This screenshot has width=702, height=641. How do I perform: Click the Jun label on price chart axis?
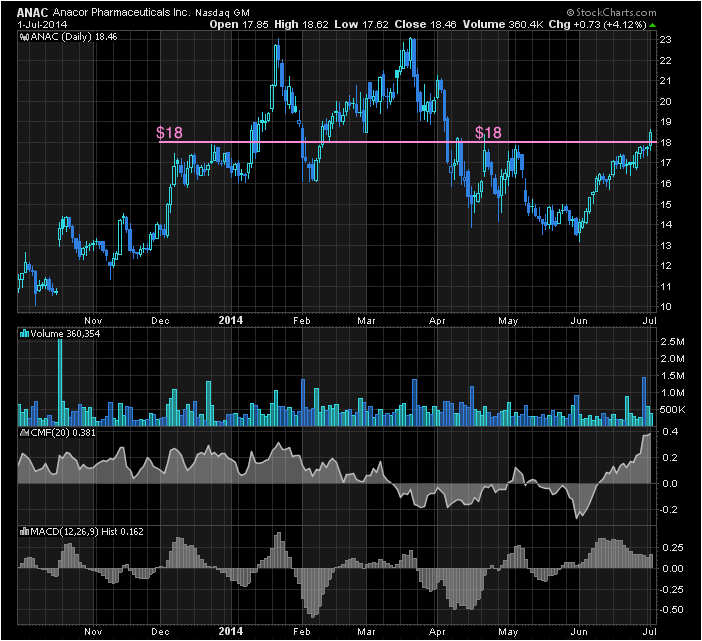[x=579, y=321]
